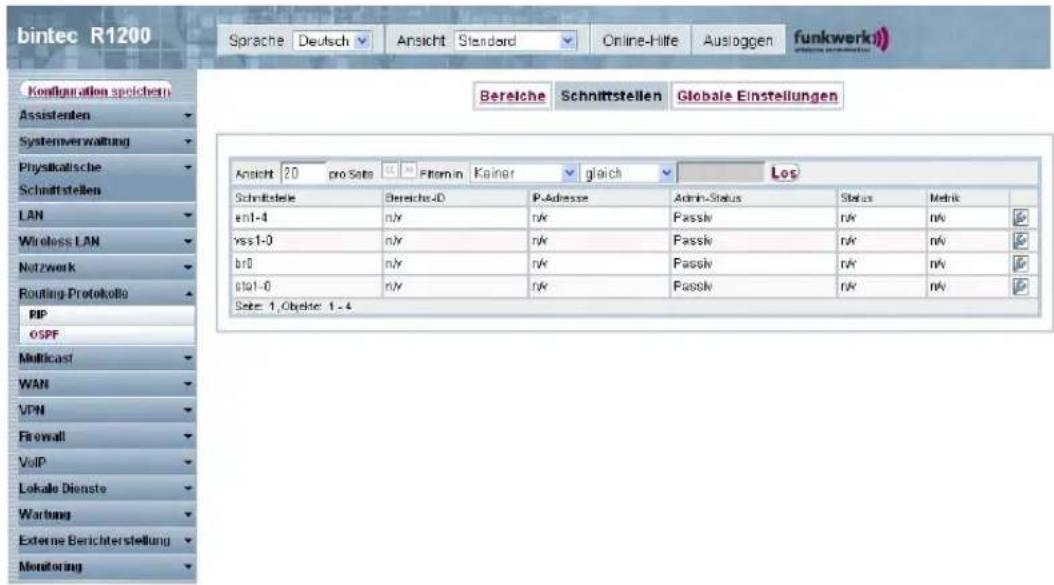The height and width of the screenshot is (585, 1054).
Task: Click the Bereichs-ID column header
Action: pyautogui.click(x=415, y=198)
